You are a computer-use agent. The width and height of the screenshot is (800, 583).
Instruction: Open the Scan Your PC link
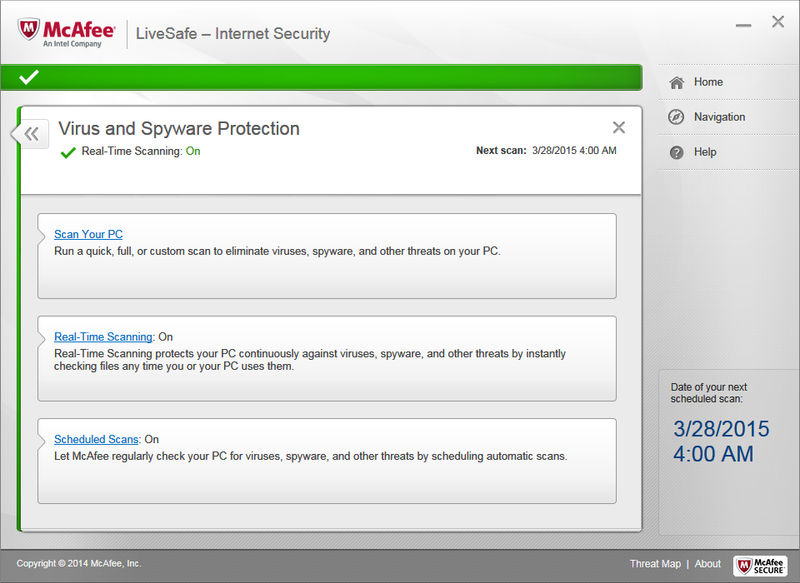click(x=88, y=234)
